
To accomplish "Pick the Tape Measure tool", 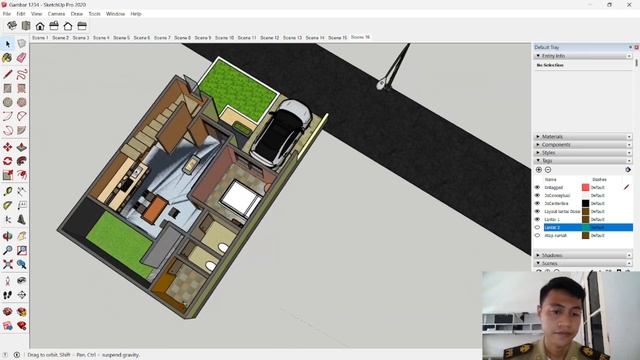I will pyautogui.click(x=7, y=191).
